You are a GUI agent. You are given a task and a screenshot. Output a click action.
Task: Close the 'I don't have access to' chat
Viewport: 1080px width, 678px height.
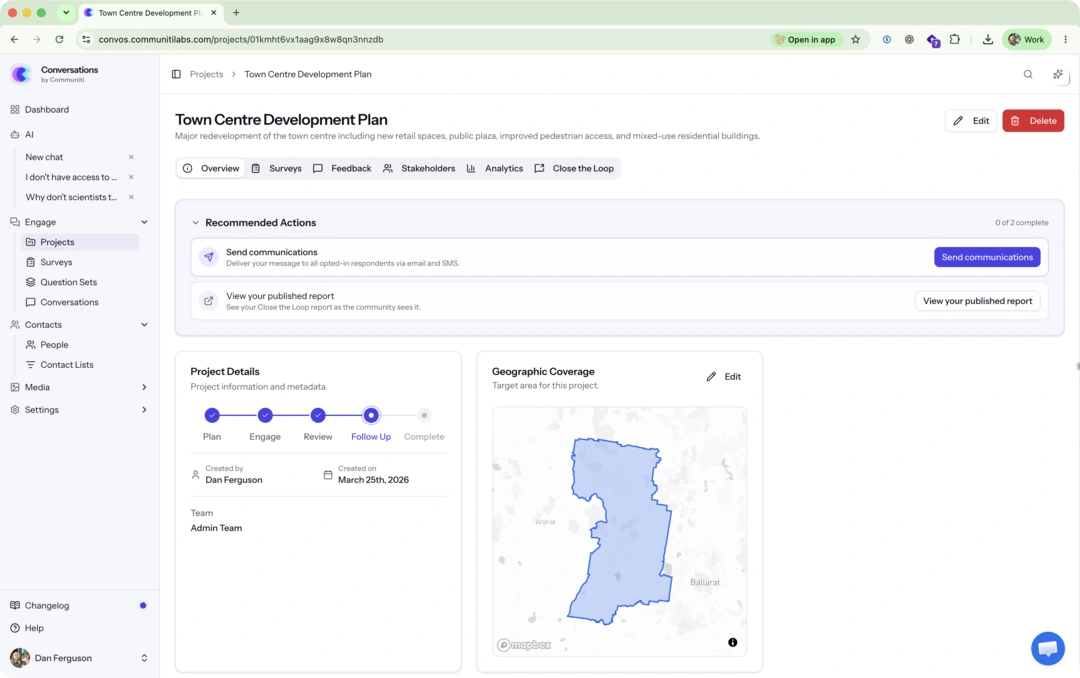(x=131, y=177)
